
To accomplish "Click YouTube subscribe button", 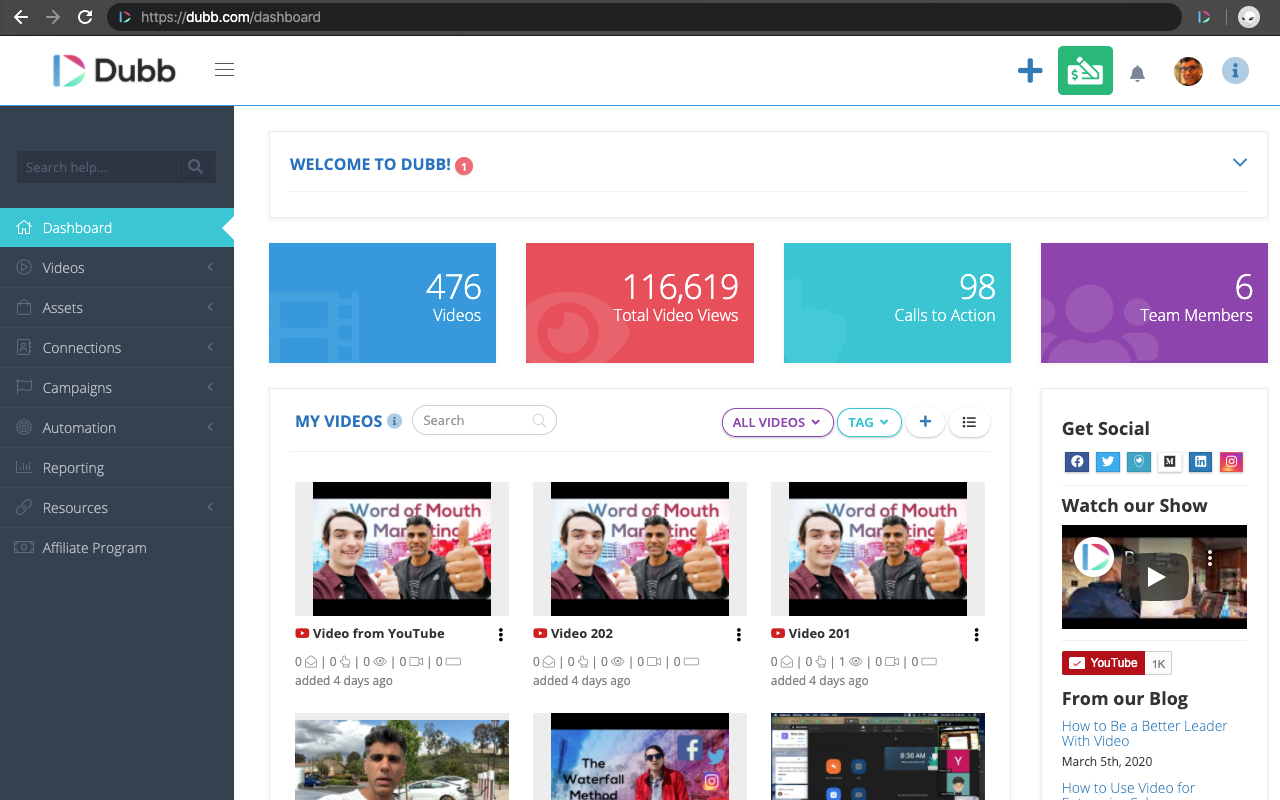I will pos(1103,663).
